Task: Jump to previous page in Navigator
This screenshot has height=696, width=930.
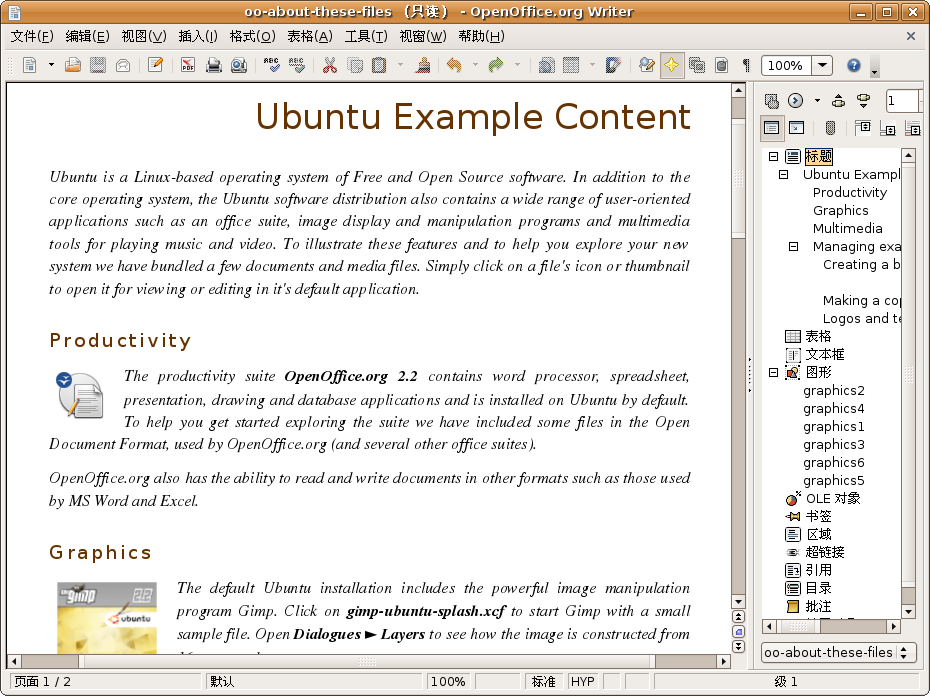Action: pos(838,101)
